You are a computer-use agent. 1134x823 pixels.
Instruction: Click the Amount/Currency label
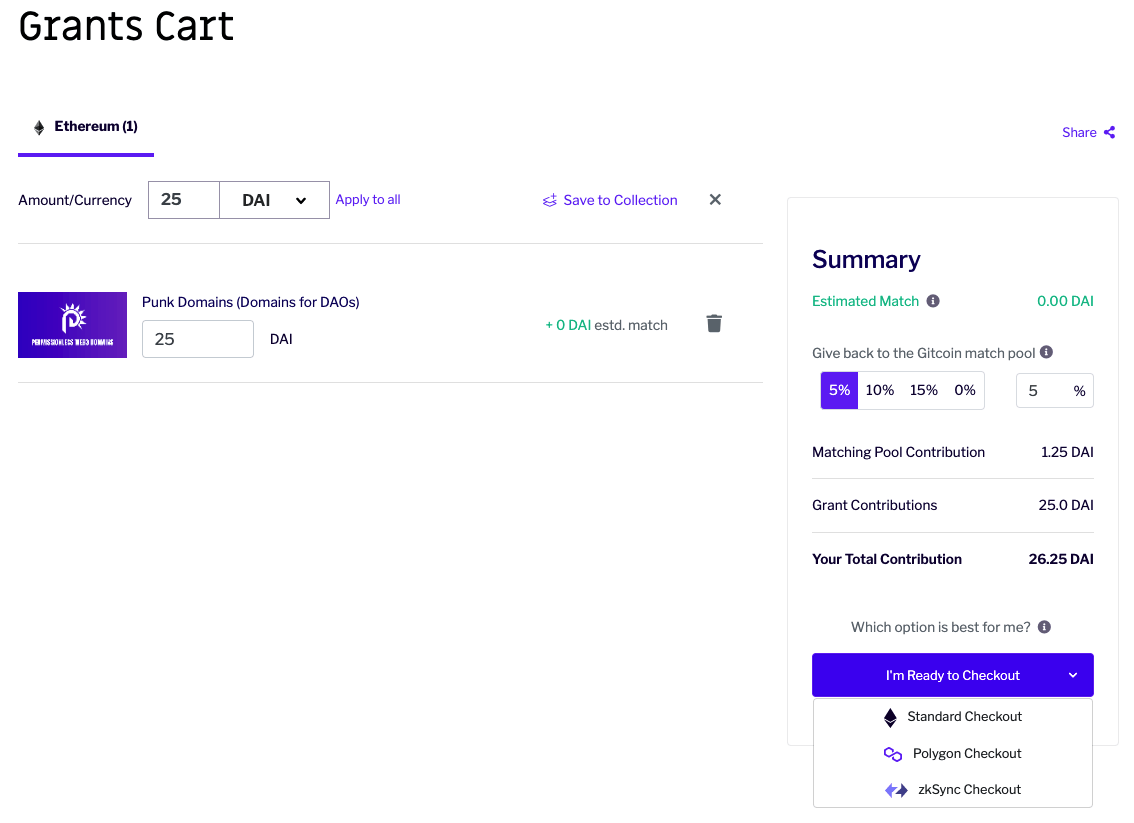coord(75,200)
